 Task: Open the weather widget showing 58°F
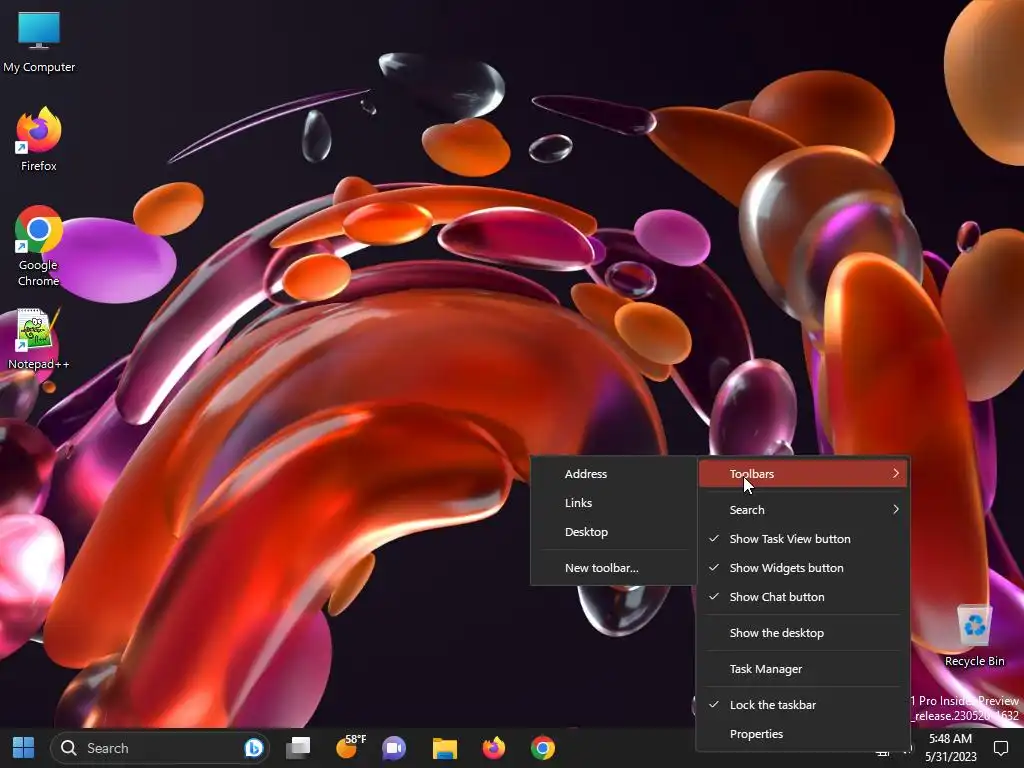350,747
